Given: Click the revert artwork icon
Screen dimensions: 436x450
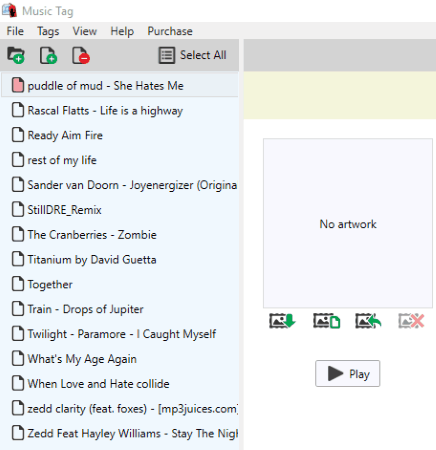Looking at the screenshot, I should pos(368,321).
